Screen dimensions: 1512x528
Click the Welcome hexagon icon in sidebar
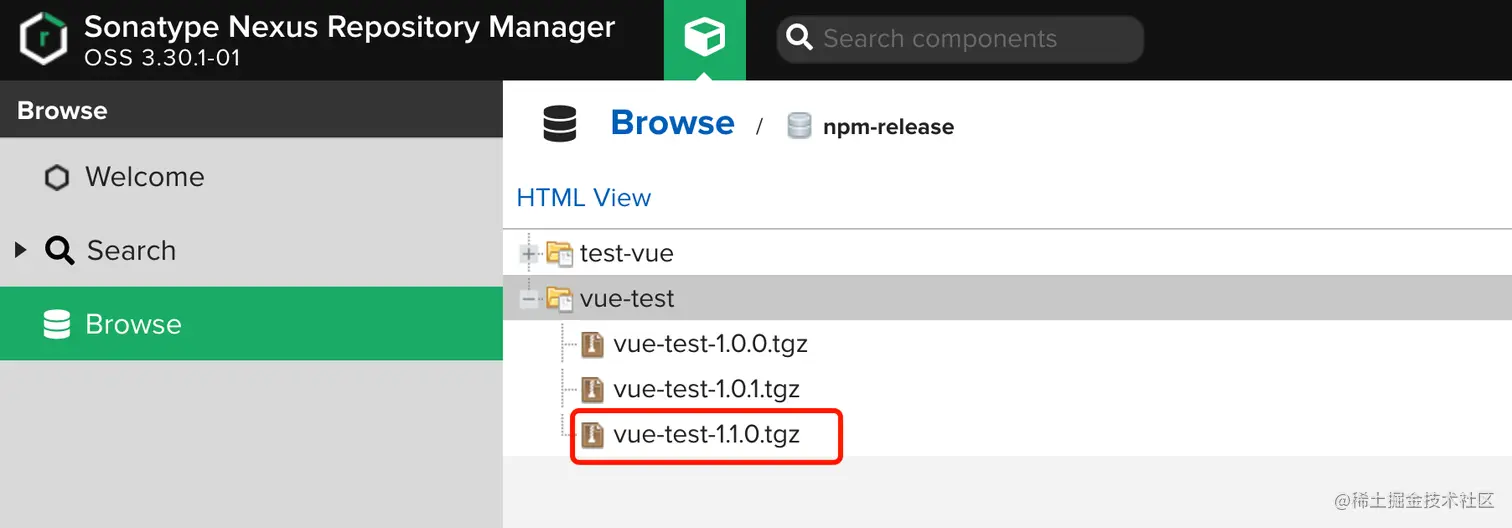(57, 177)
